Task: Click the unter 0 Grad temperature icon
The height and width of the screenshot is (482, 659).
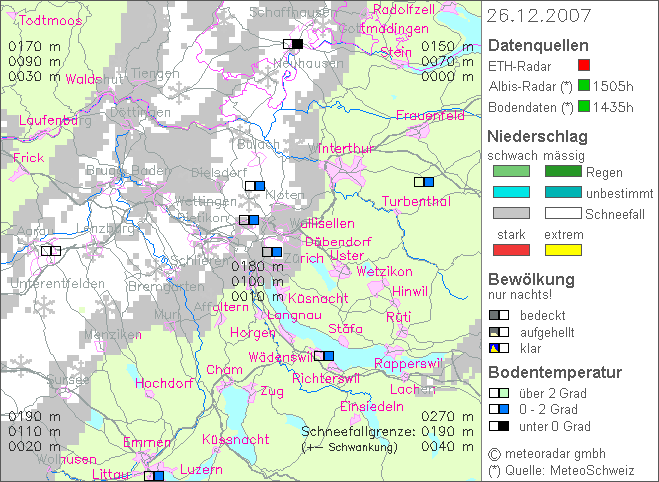Action: [499, 426]
